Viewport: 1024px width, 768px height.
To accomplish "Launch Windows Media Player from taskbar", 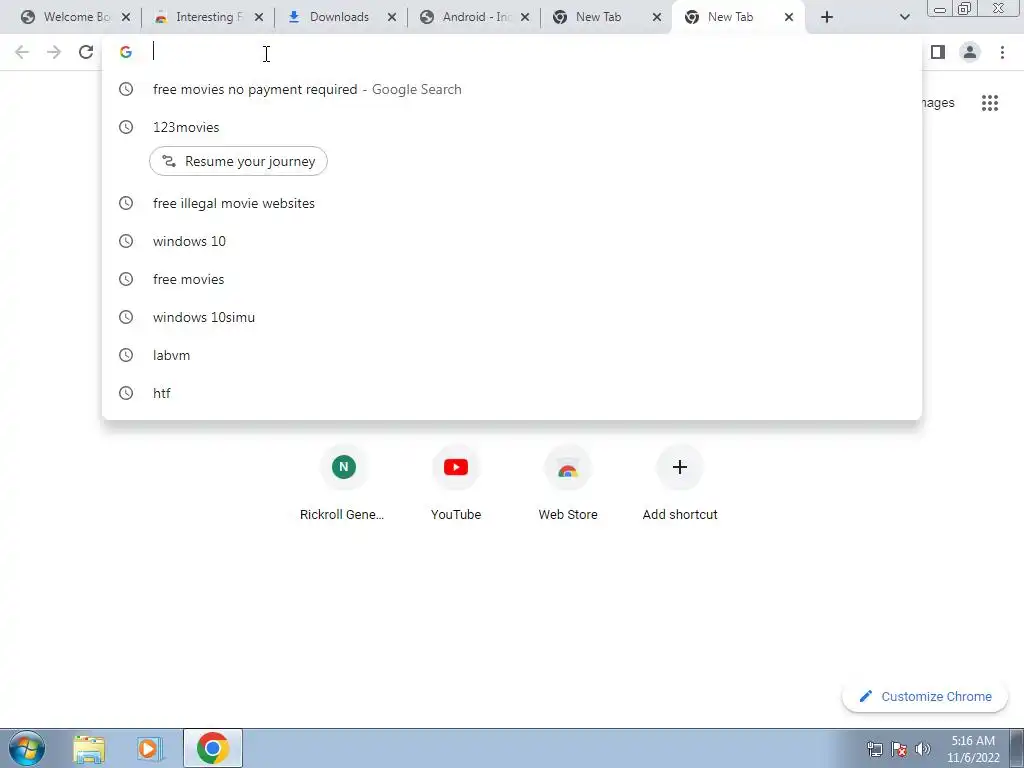I will point(150,749).
